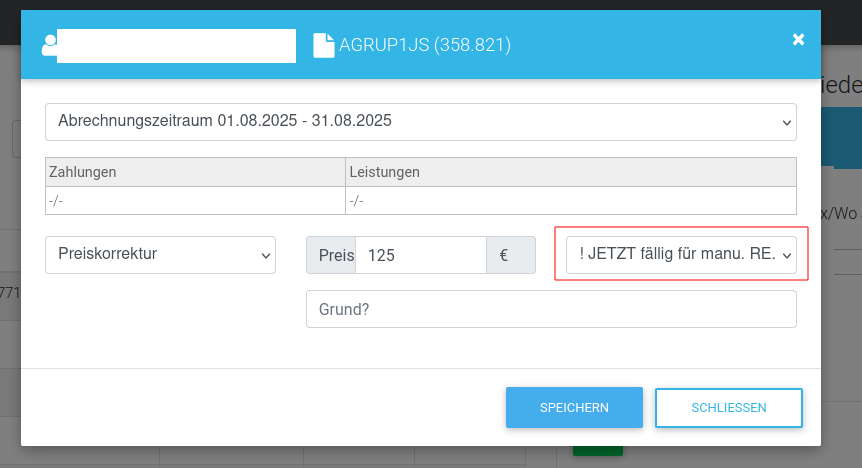
Task: Click the user profile icon in header
Action: 49,45
